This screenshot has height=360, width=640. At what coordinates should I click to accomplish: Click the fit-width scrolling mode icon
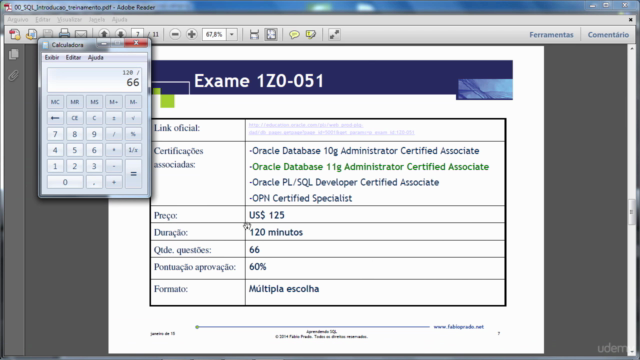click(x=254, y=35)
